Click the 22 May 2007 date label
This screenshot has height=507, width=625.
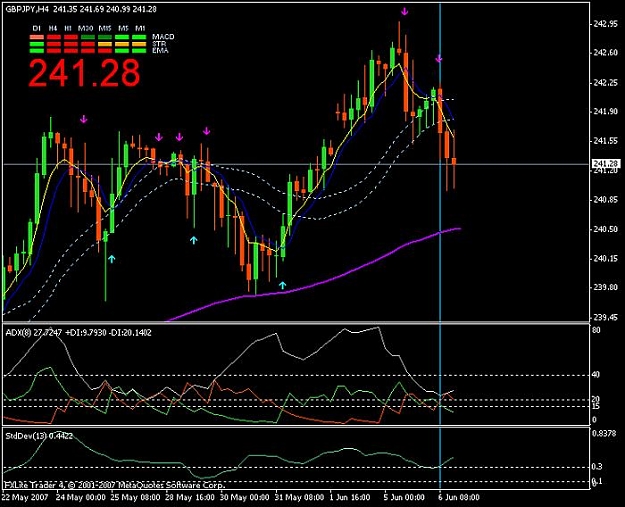(25, 497)
